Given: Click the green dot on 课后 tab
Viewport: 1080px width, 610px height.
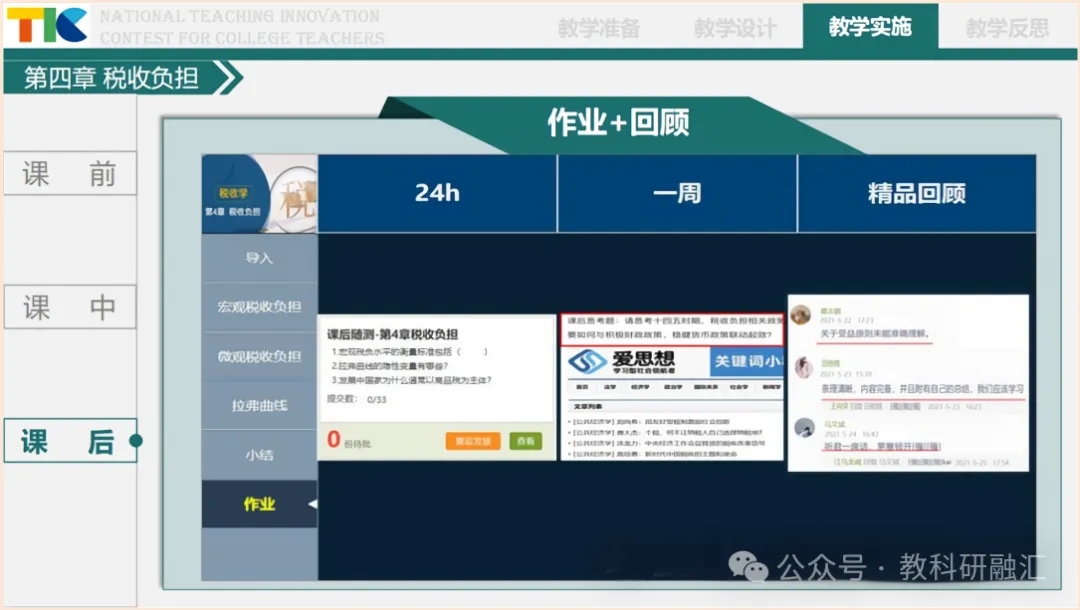Looking at the screenshot, I should click(136, 441).
